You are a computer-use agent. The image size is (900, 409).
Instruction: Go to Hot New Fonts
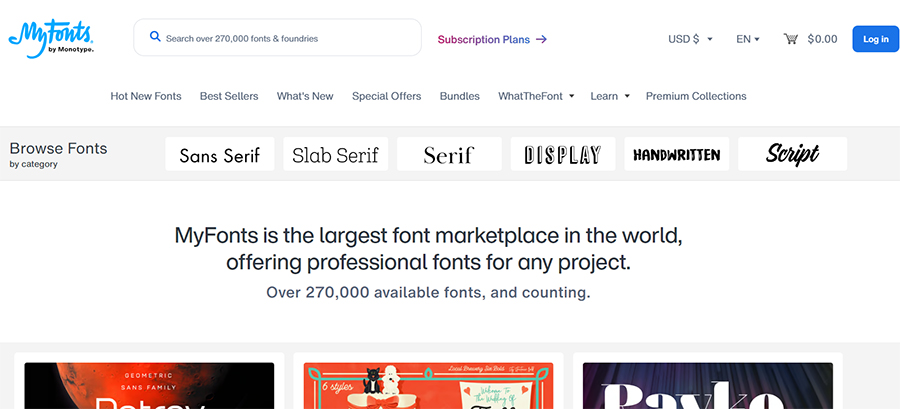click(146, 96)
